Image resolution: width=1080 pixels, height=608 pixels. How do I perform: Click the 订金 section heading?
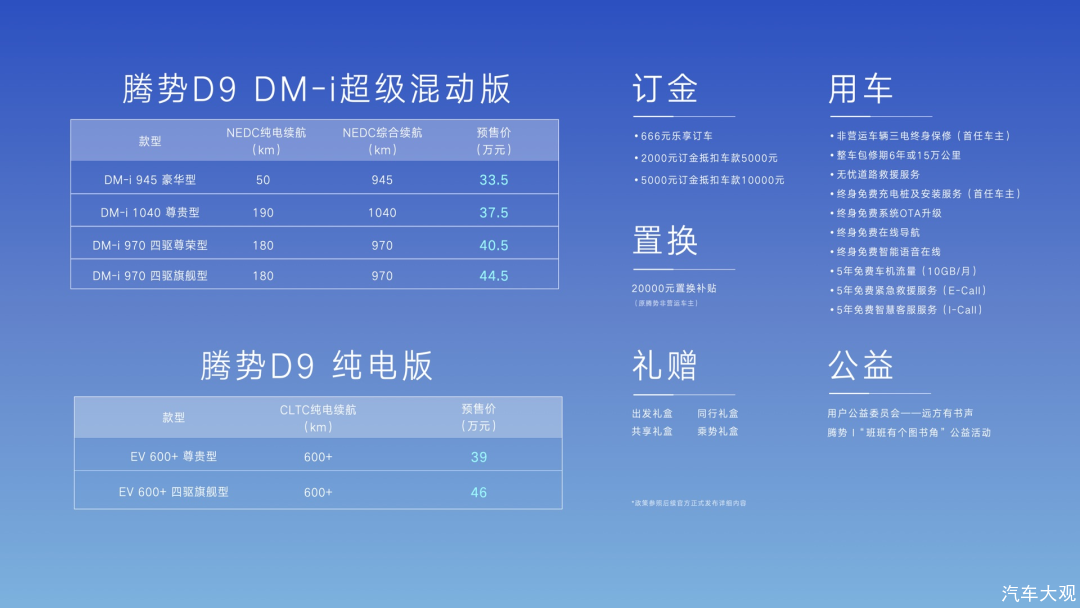(x=665, y=90)
